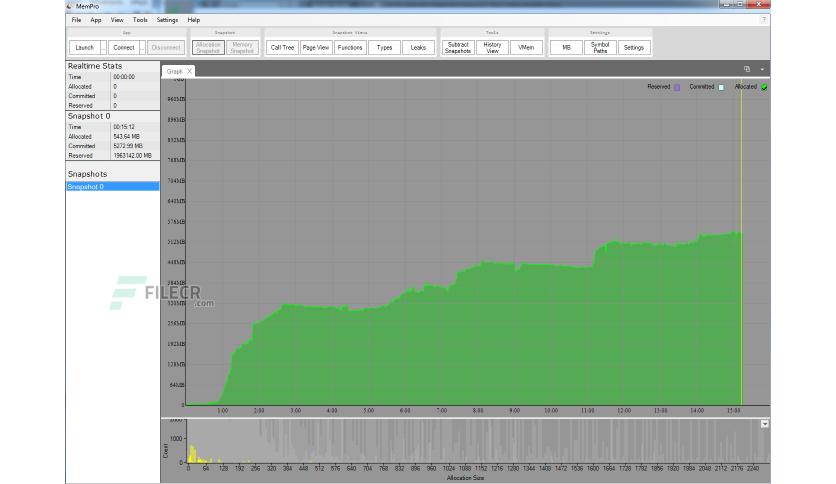This screenshot has height=484, width=836.
Task: Open the Page View
Action: tap(316, 47)
